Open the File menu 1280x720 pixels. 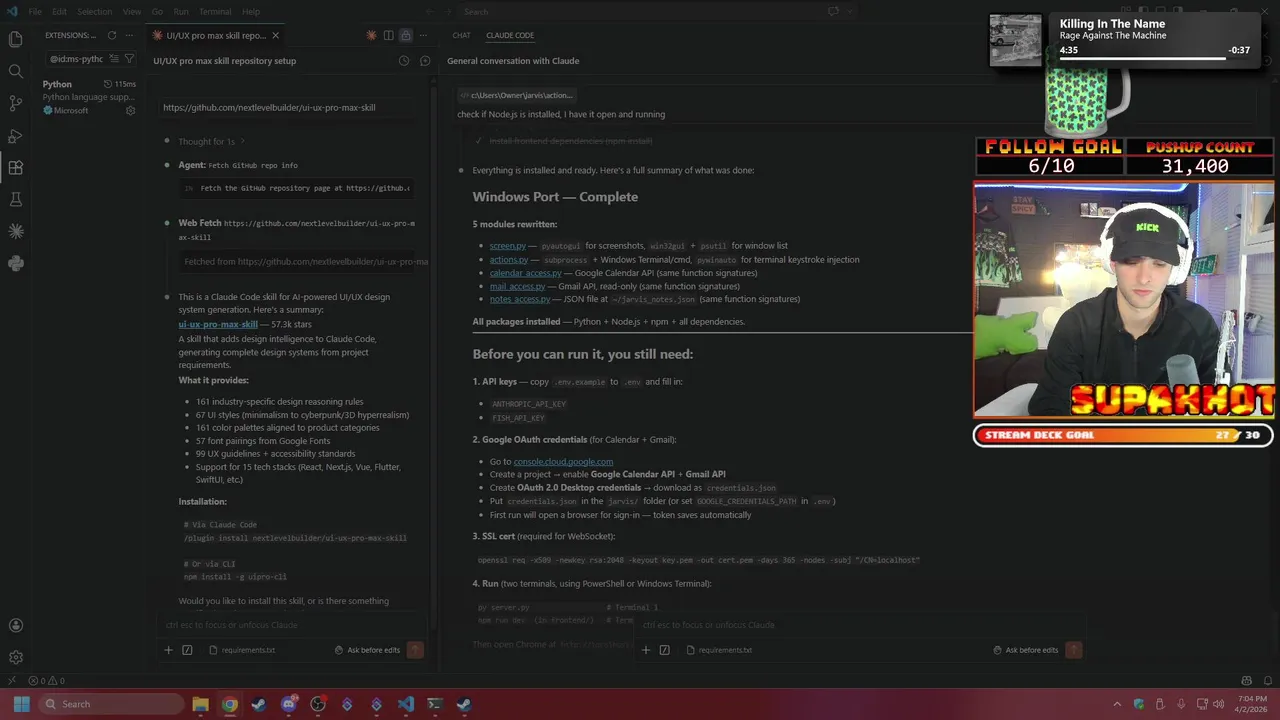(35, 11)
